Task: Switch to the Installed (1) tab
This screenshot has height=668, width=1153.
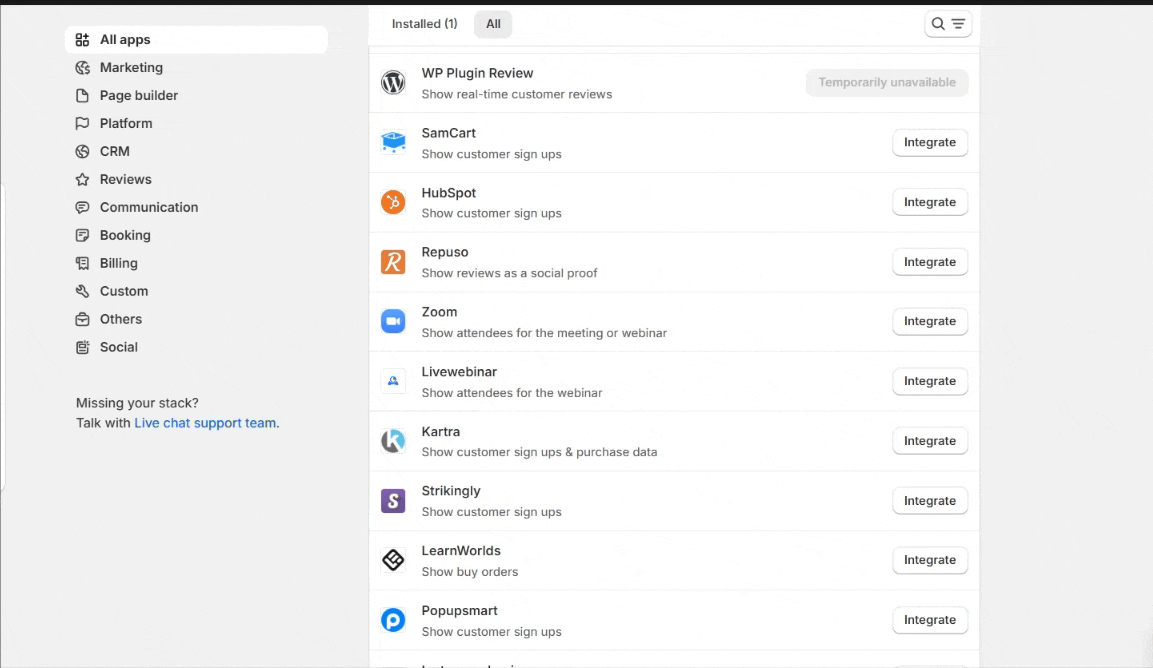Action: [x=424, y=24]
